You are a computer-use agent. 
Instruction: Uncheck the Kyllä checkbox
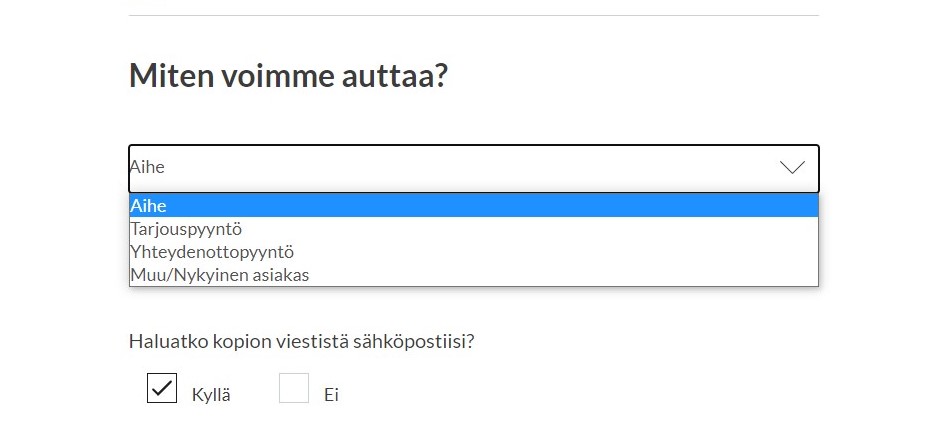pos(162,388)
